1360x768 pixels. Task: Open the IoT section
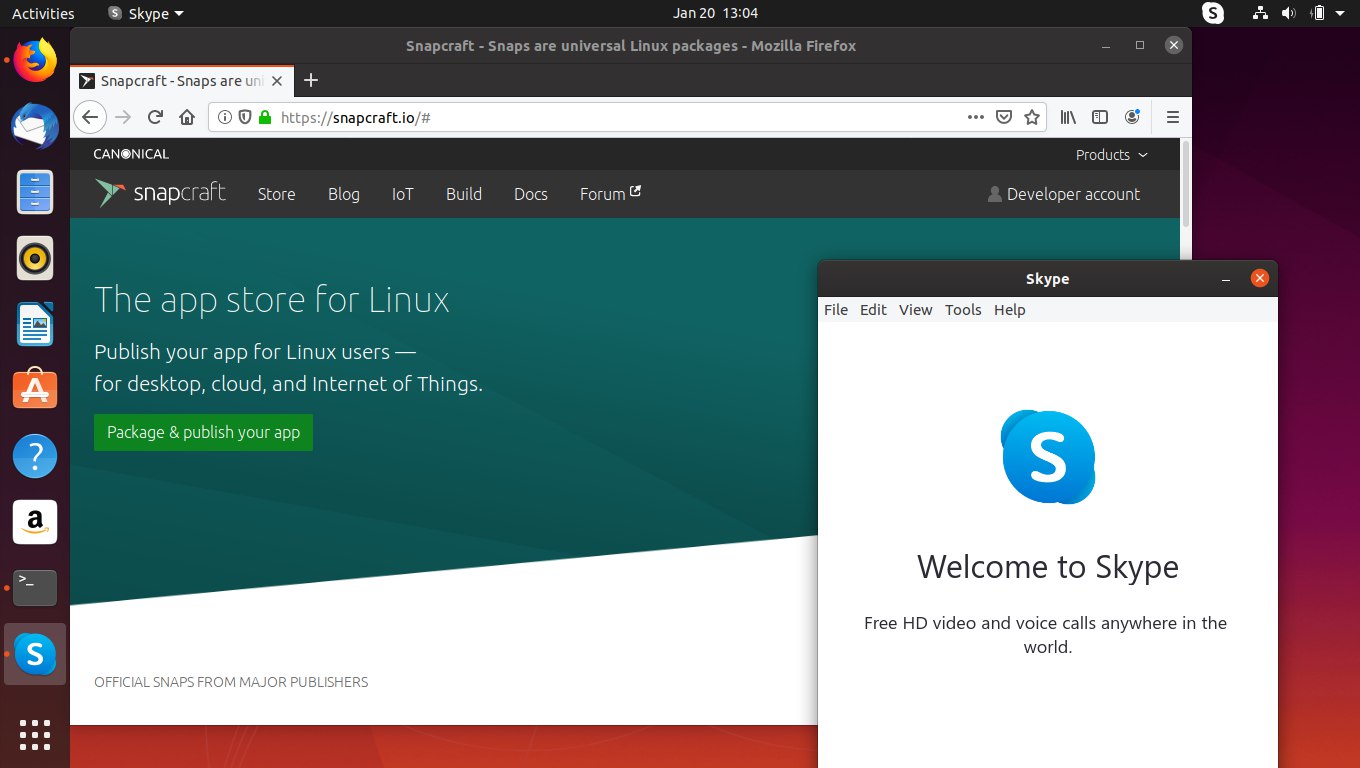402,194
